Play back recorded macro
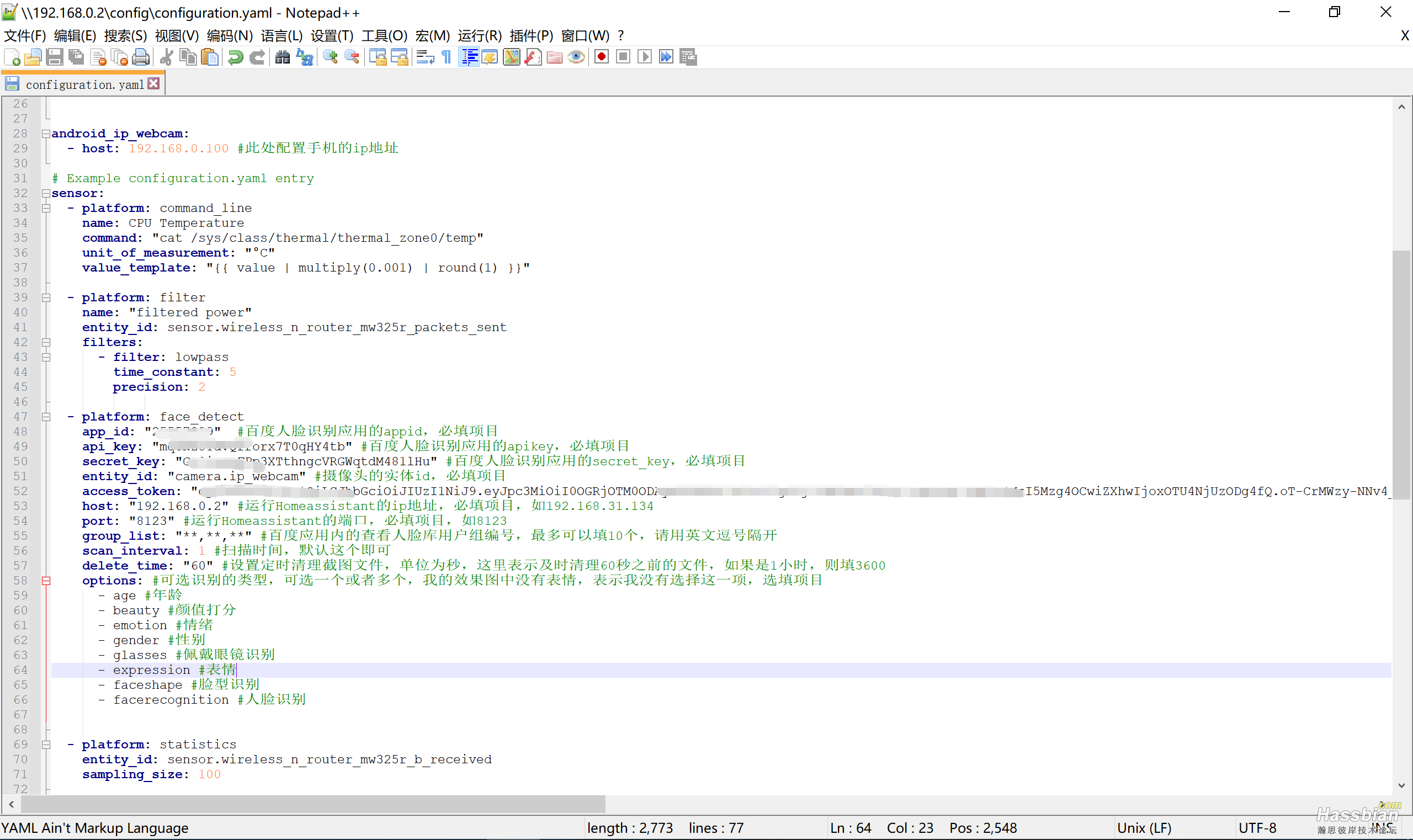This screenshot has width=1413, height=840. [645, 57]
